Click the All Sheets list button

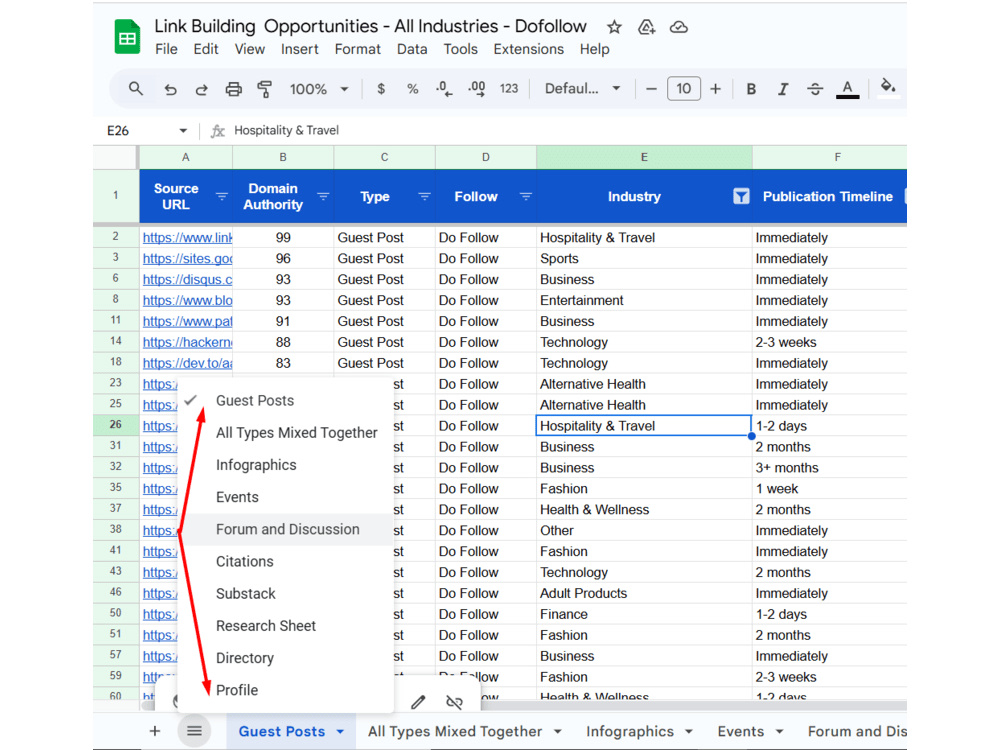(x=194, y=731)
